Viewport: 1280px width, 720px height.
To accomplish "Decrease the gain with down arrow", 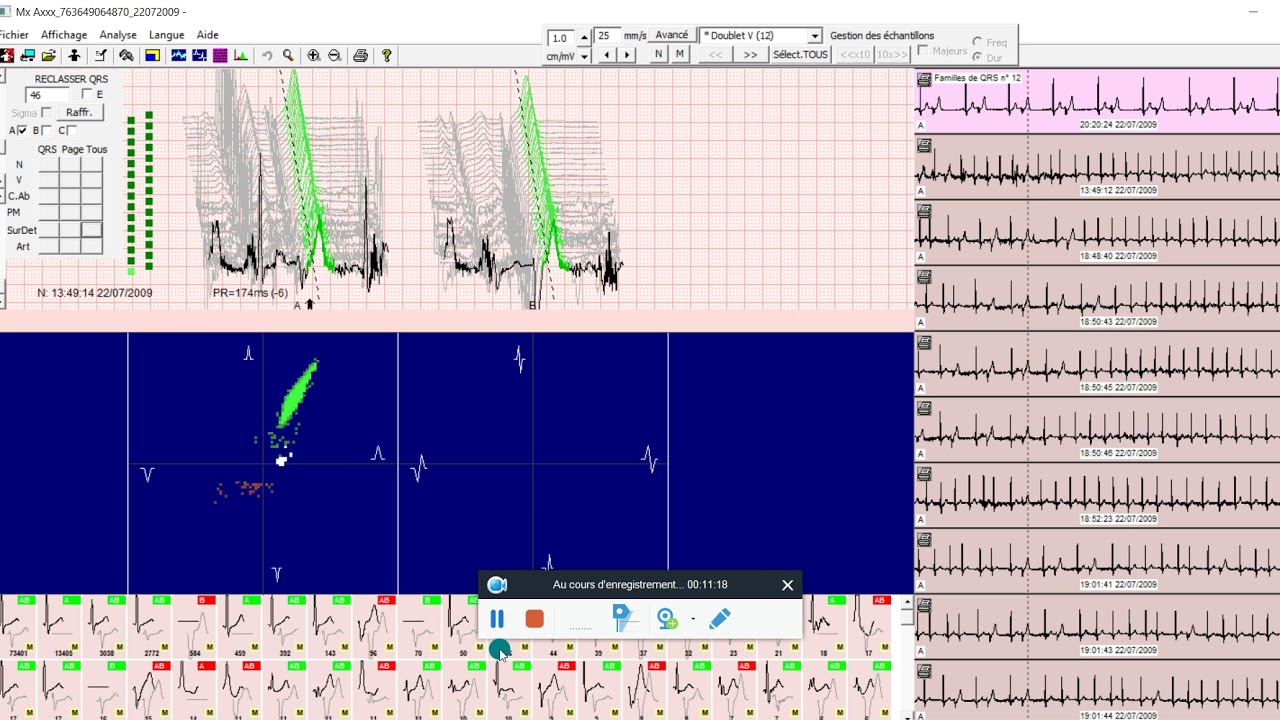I will 584,55.
